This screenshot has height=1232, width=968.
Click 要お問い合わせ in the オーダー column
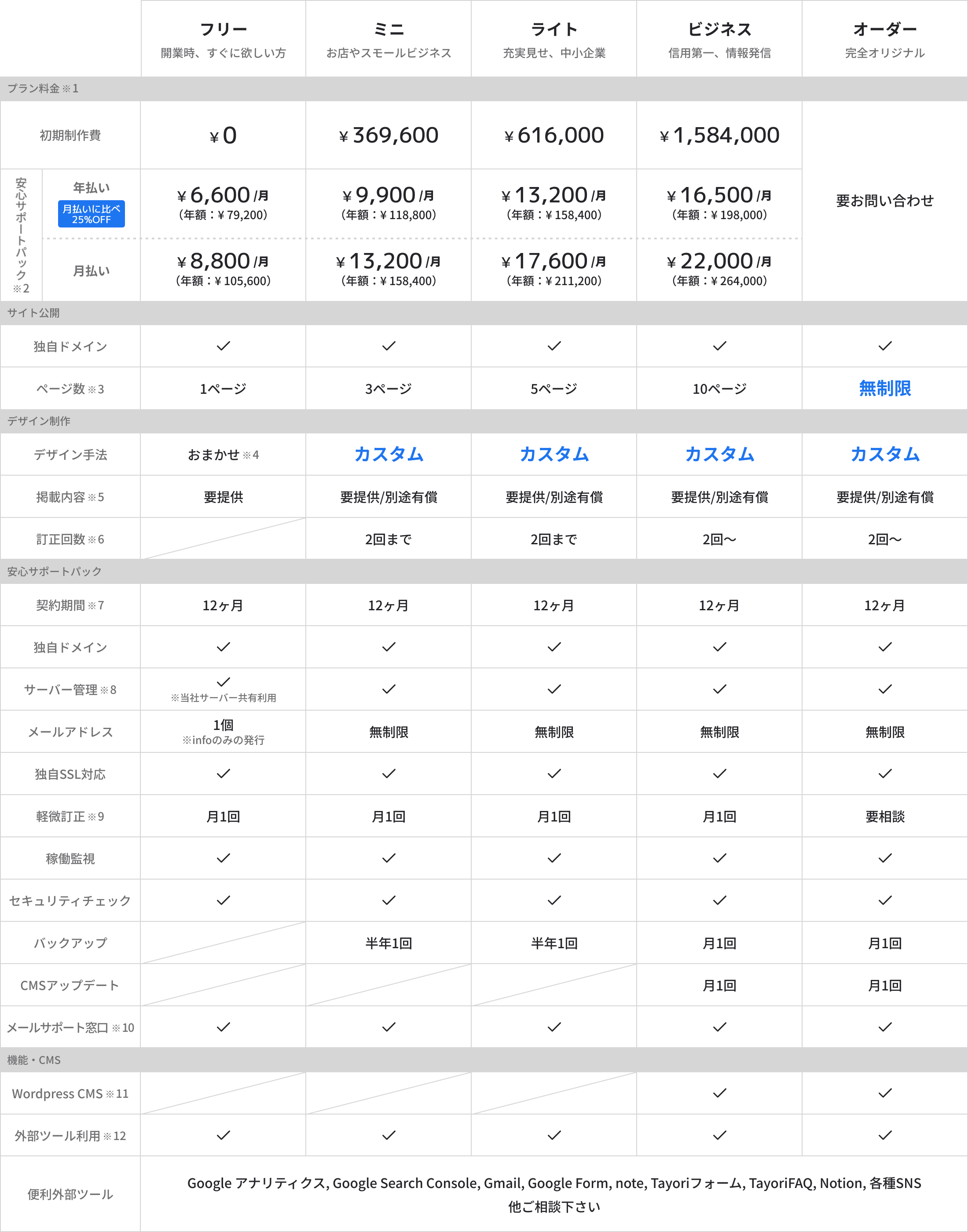pos(885,201)
